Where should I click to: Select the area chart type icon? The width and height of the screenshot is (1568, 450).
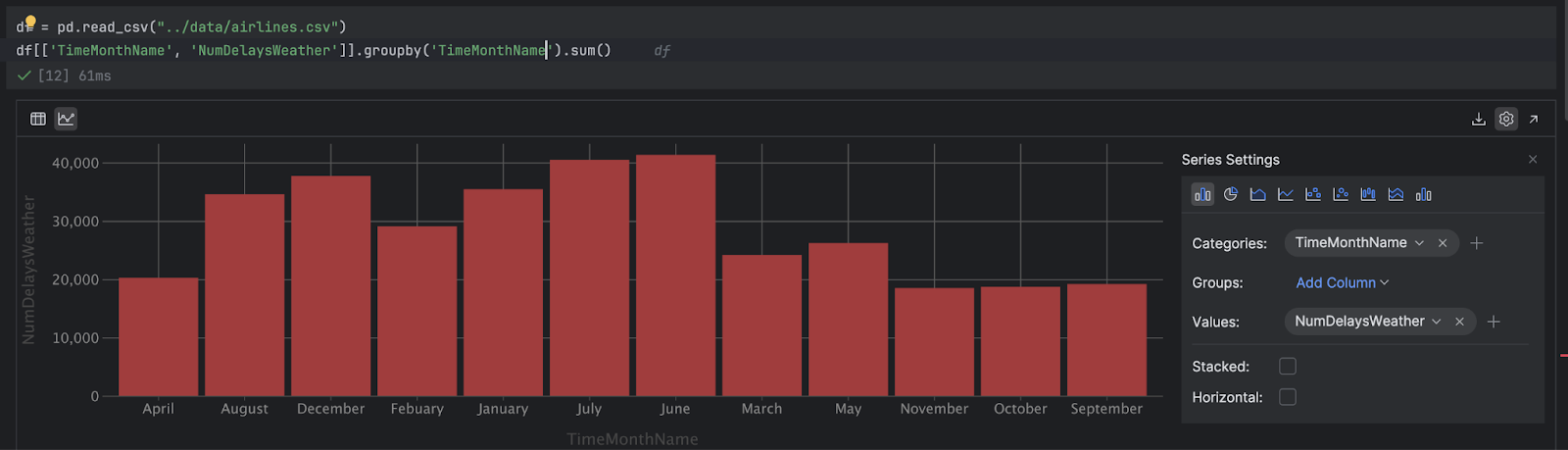pos(1258,194)
